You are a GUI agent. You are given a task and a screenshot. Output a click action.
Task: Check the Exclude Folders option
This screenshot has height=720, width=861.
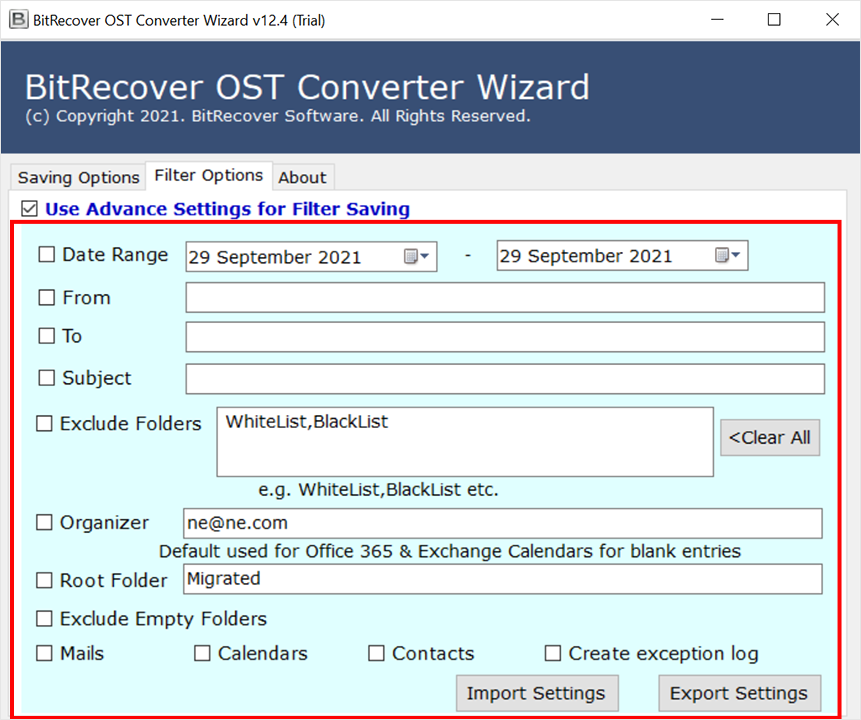[44, 423]
